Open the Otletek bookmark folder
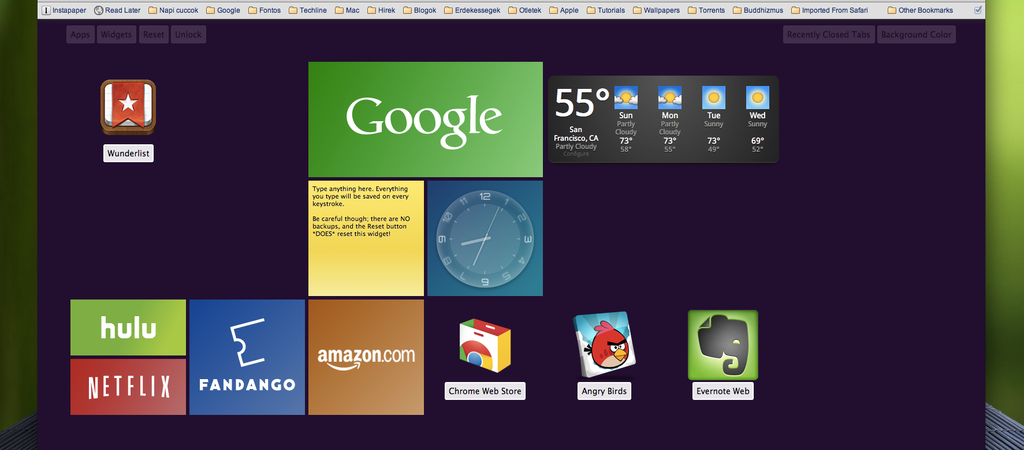This screenshot has width=1024, height=450. pyautogui.click(x=525, y=10)
